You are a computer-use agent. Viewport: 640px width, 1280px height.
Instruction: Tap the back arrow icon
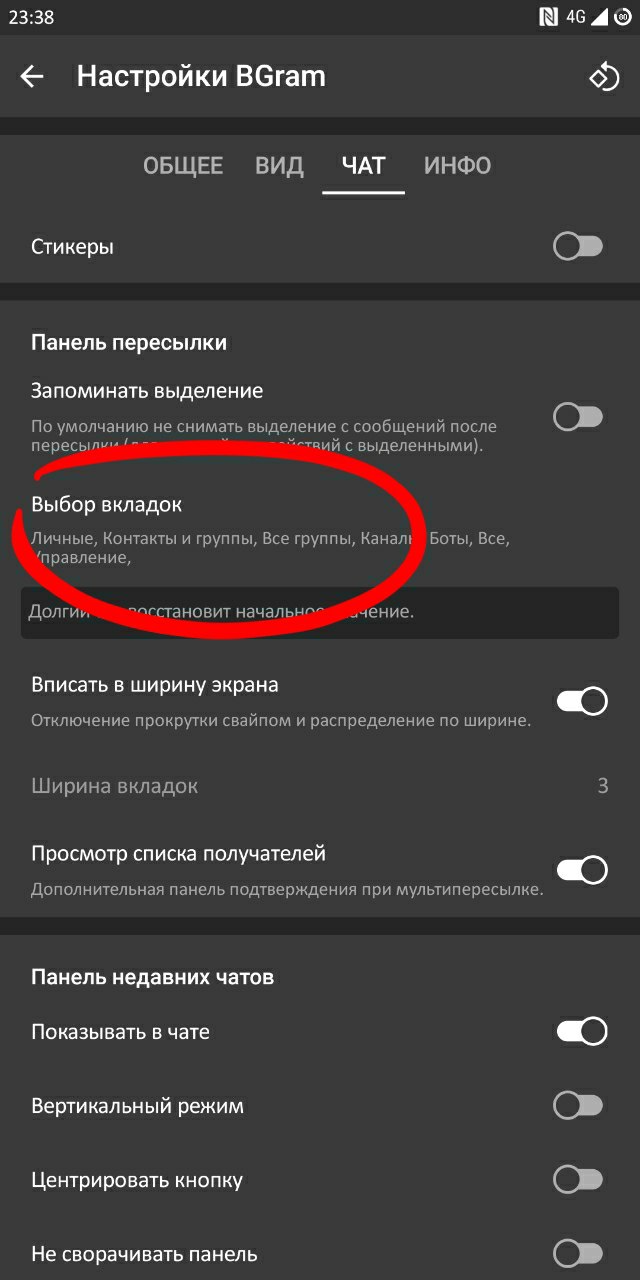click(32, 77)
